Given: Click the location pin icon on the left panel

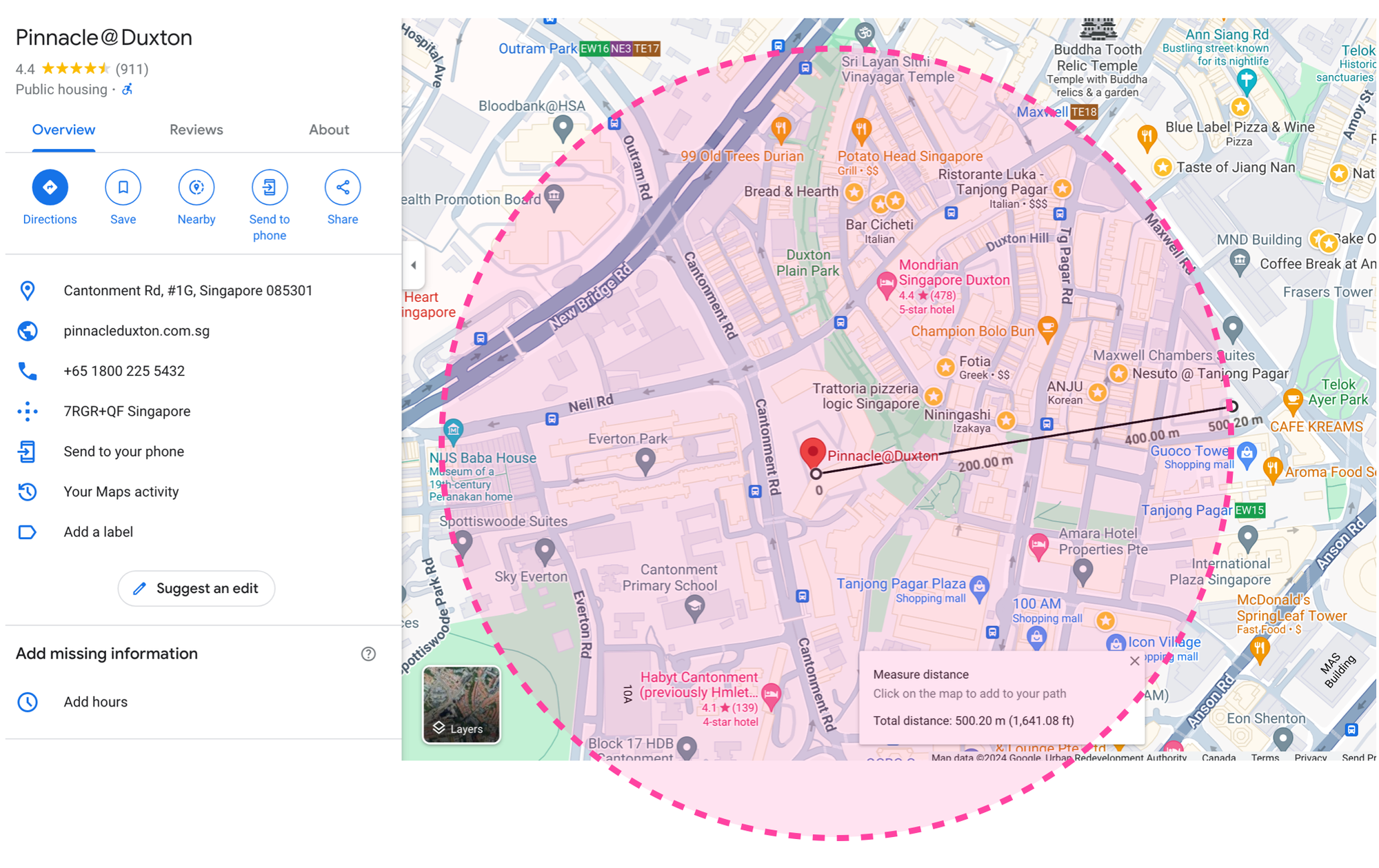Looking at the screenshot, I should pos(27,290).
